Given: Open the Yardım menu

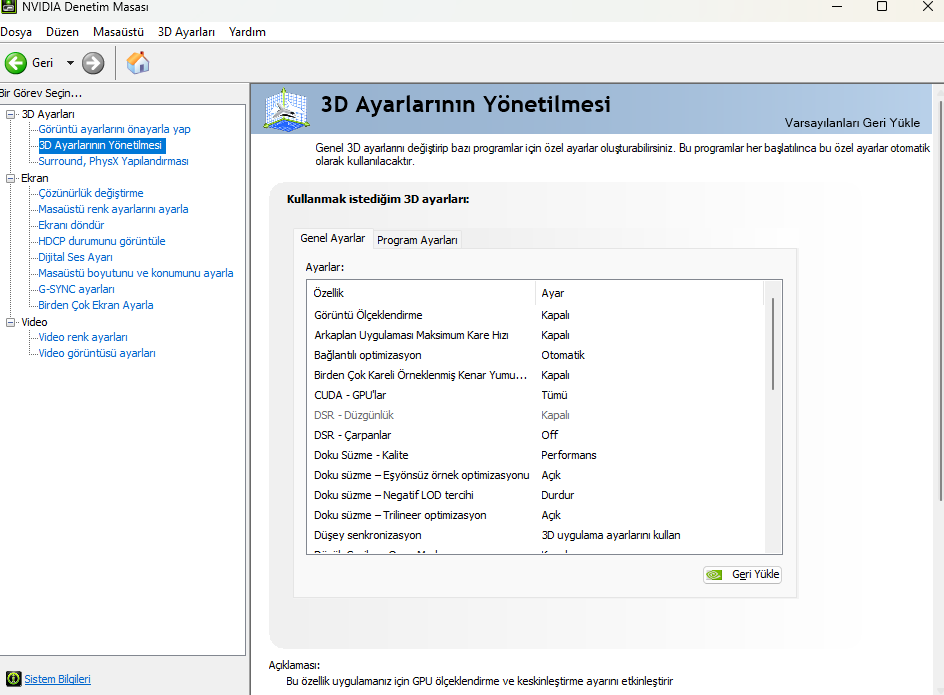Looking at the screenshot, I should [247, 32].
